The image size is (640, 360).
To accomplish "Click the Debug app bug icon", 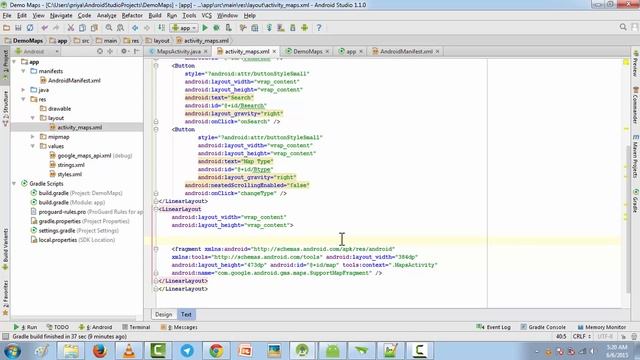I will coord(216,28).
